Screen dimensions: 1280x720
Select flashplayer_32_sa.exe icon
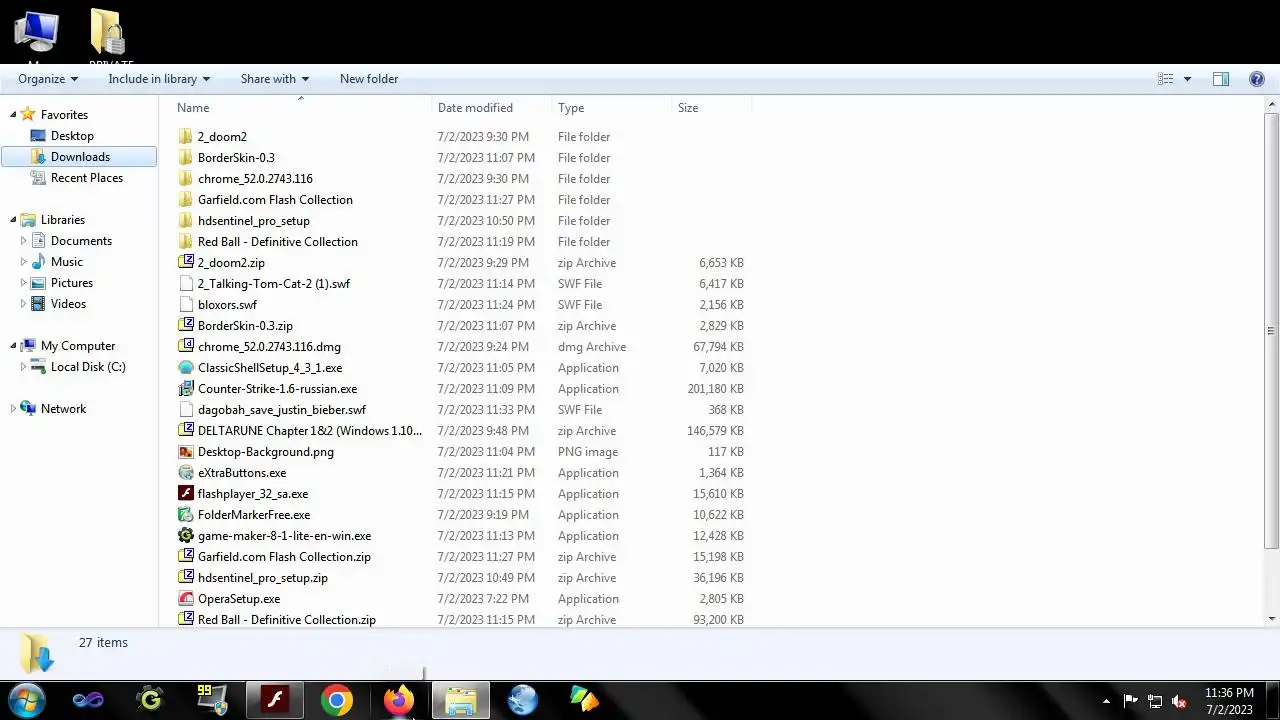tap(185, 494)
